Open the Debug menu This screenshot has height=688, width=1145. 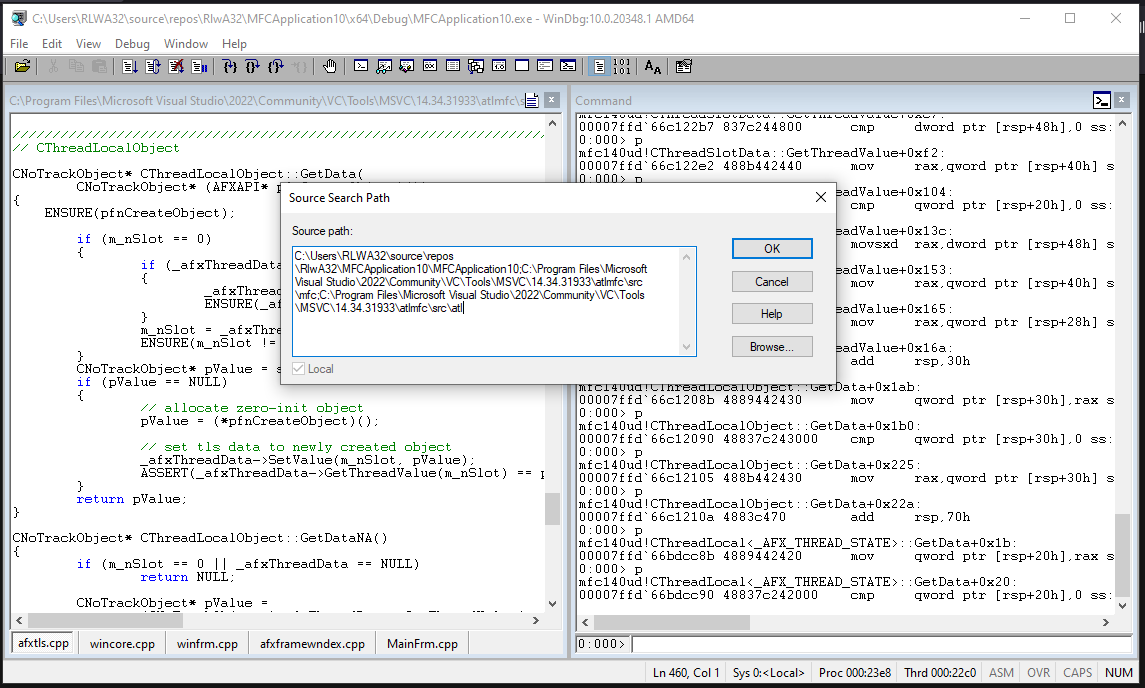click(132, 44)
